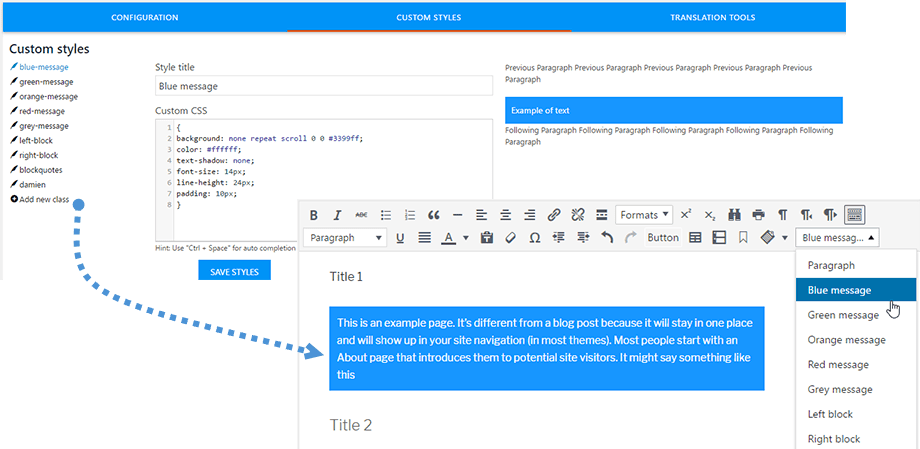This screenshot has width=920, height=449.
Task: Click the print icon in toolbar
Action: (x=758, y=215)
